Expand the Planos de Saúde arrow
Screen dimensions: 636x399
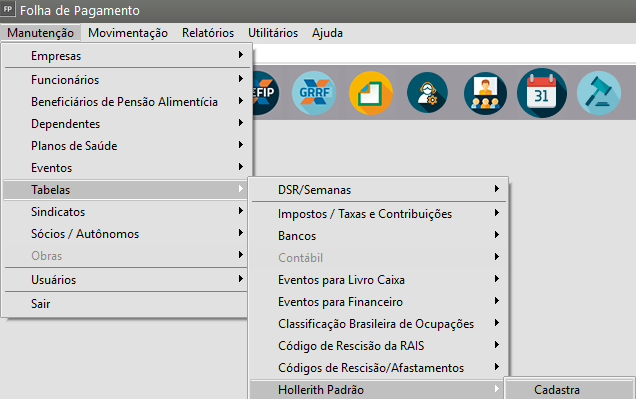pos(241,144)
